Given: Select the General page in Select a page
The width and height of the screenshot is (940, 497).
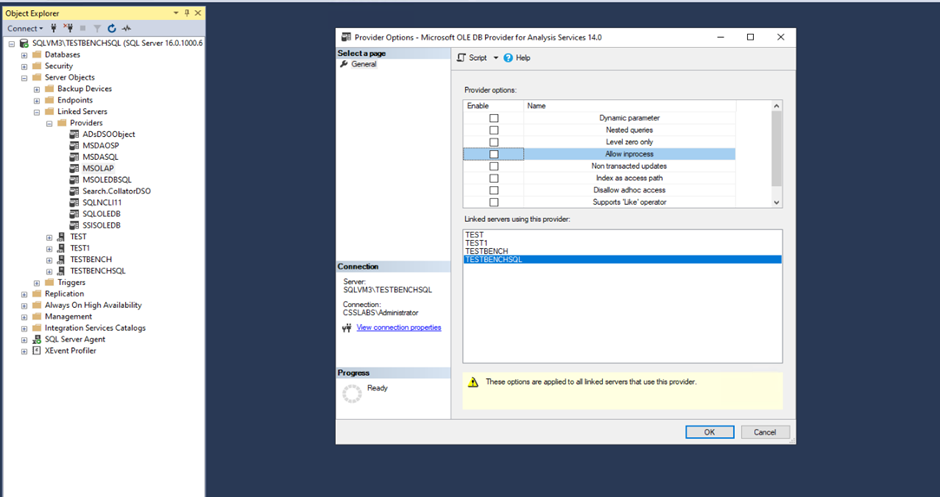Looking at the screenshot, I should tap(364, 64).
